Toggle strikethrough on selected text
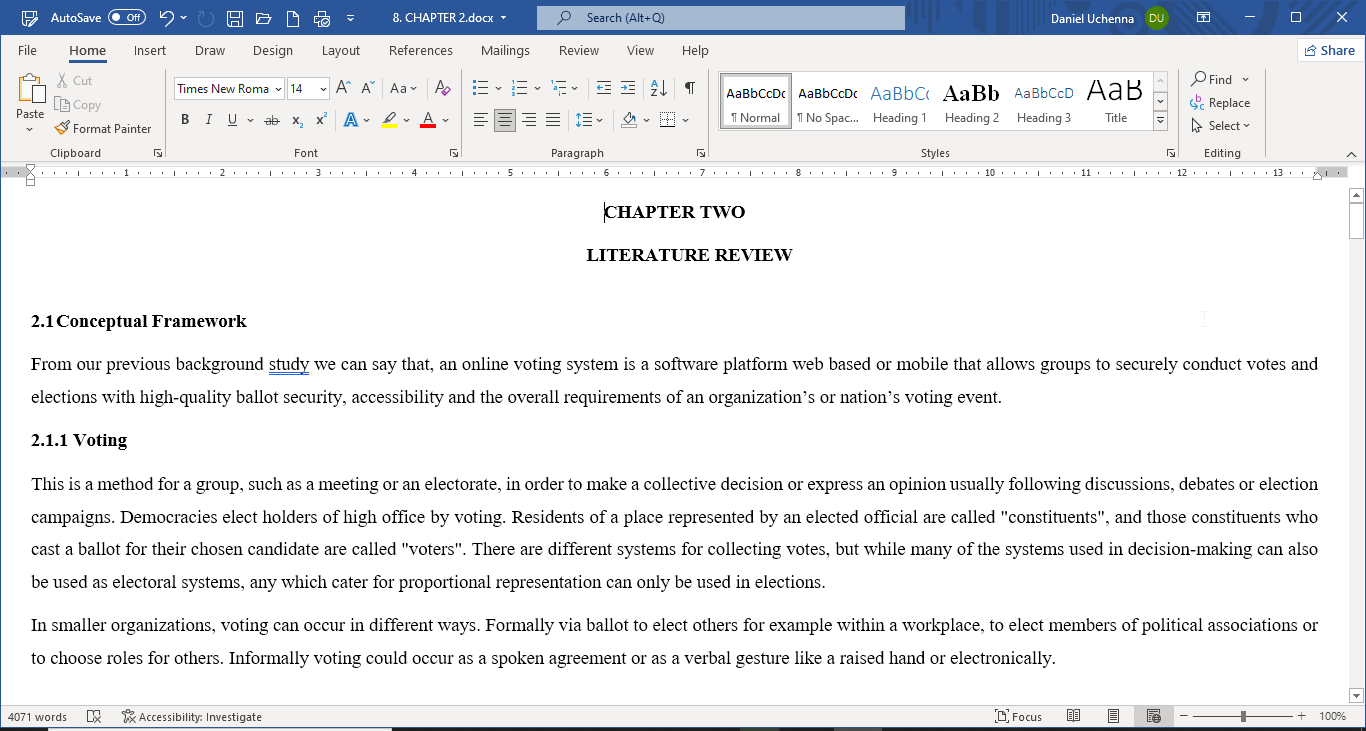Viewport: 1366px width, 731px height. tap(271, 119)
